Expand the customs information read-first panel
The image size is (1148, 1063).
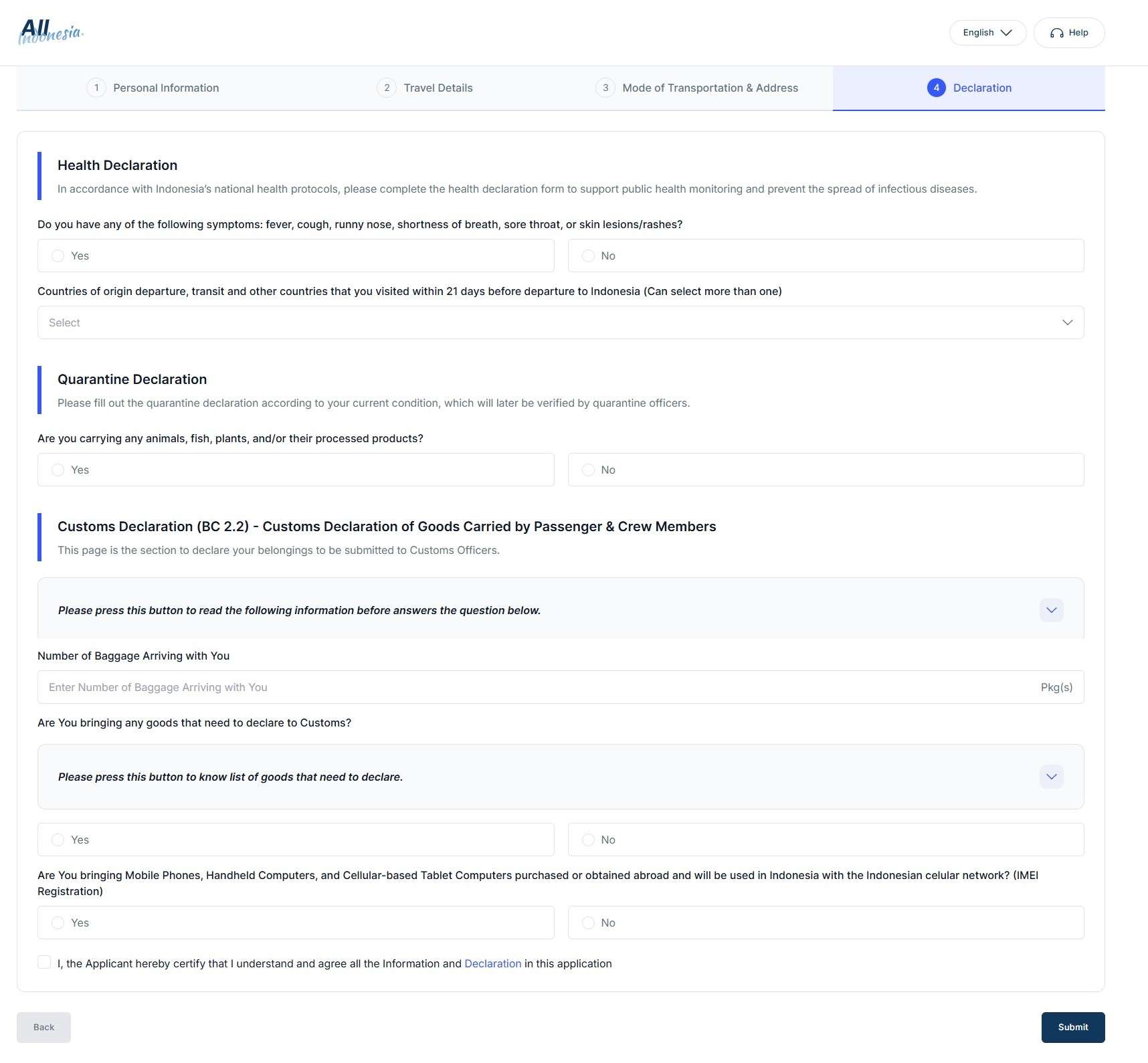point(1051,610)
